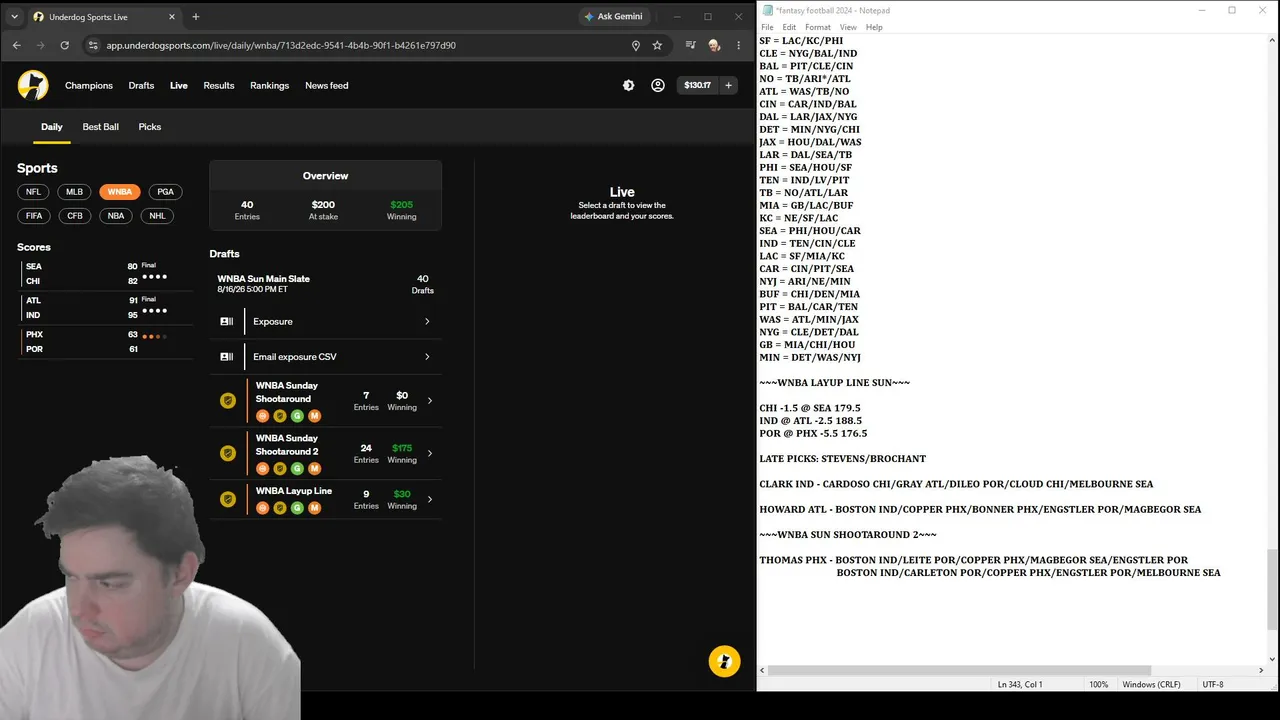
Task: Select the NBA sport filter
Action: (x=116, y=216)
